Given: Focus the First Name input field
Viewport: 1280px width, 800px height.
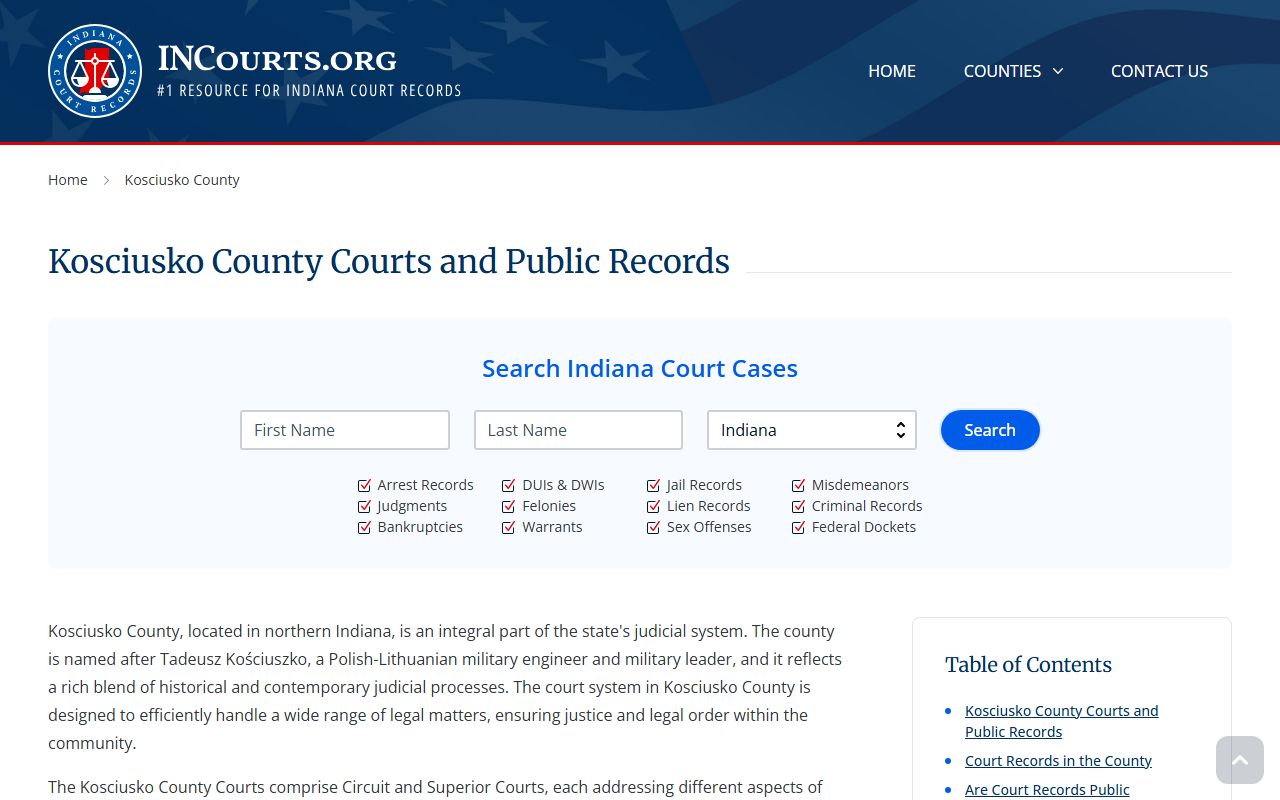Looking at the screenshot, I should point(345,430).
